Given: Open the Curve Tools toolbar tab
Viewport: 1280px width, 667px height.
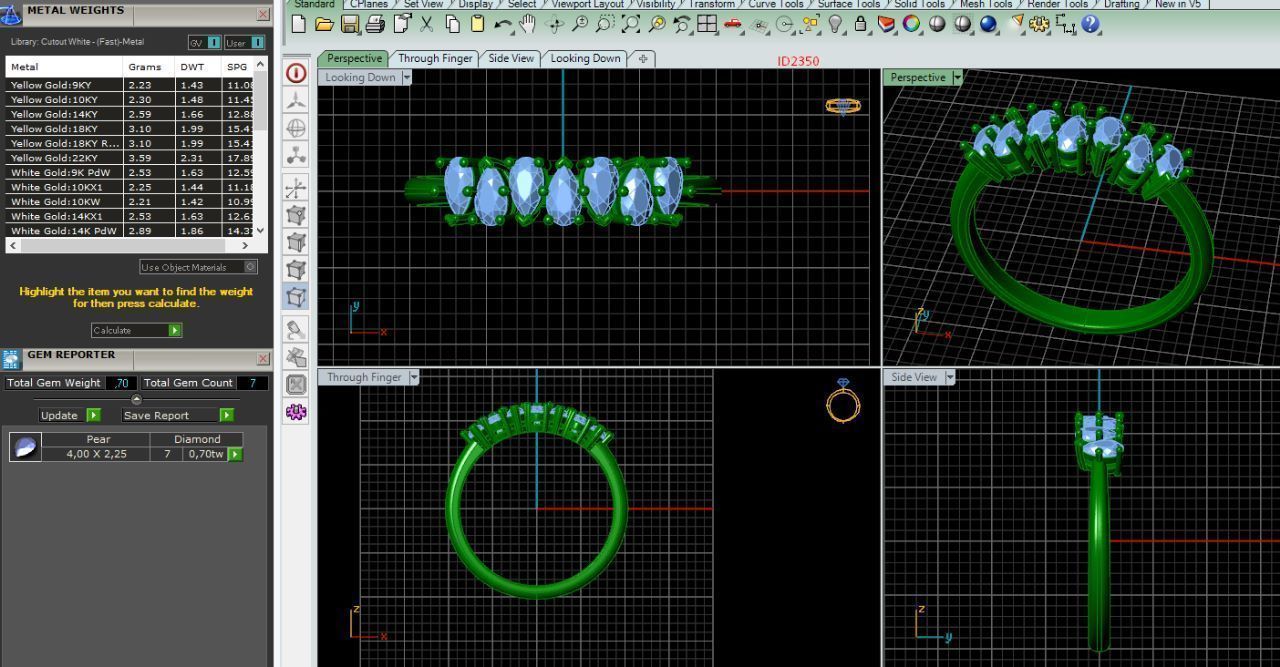Looking at the screenshot, I should coord(775,4).
